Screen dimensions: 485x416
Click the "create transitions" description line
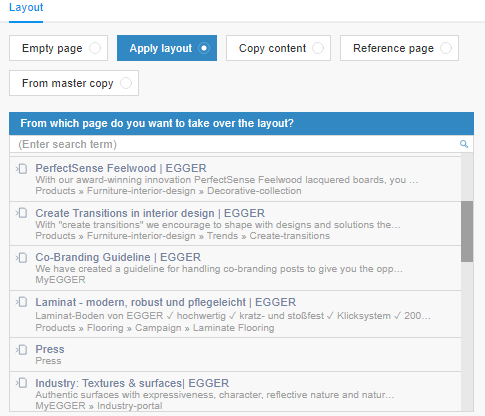[218, 225]
